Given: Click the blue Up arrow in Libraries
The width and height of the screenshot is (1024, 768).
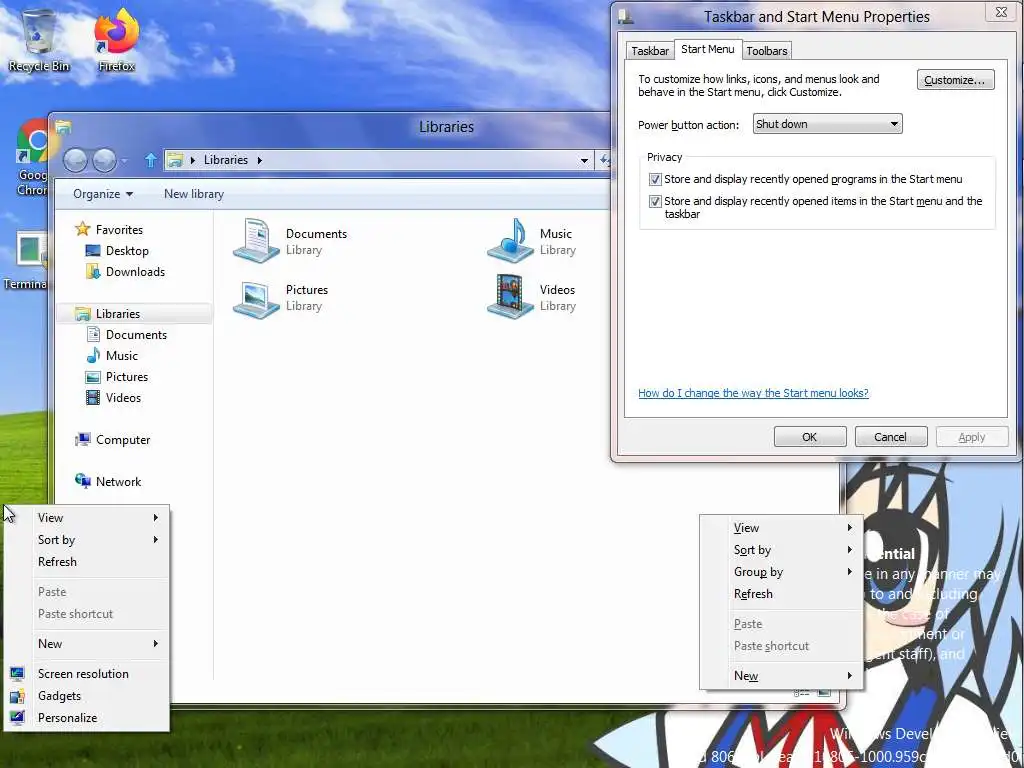Looking at the screenshot, I should tap(151, 160).
